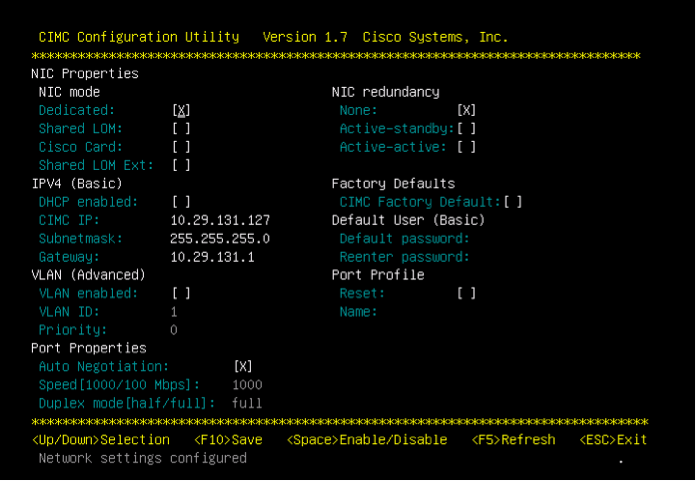Click the CIMC IP address field
Screen dimensions: 696x481
point(220,220)
